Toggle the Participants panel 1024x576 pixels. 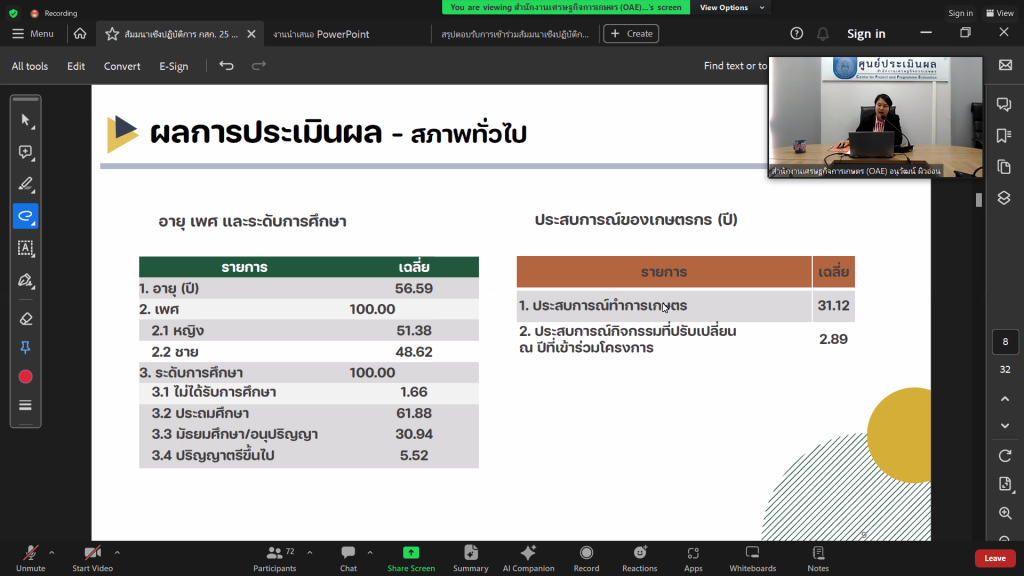click(275, 559)
